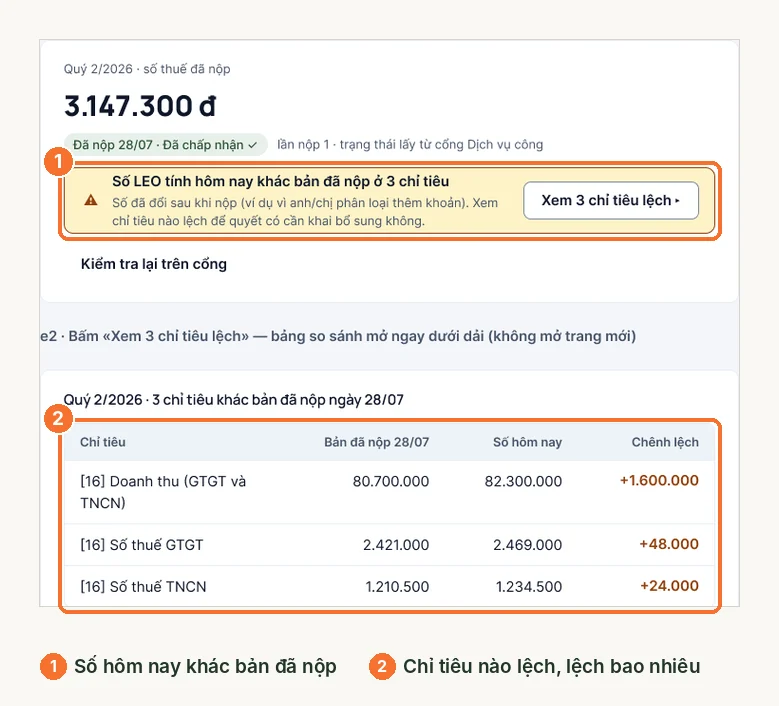Click the cell "2.469.000"
779x706 pixels.
point(527,545)
